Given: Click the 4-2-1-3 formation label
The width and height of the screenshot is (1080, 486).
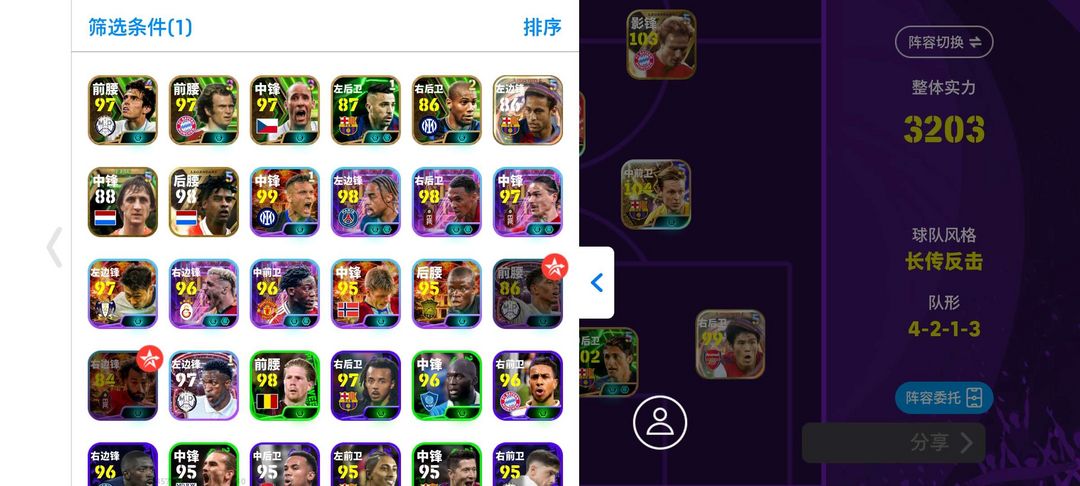Looking at the screenshot, I should [944, 328].
